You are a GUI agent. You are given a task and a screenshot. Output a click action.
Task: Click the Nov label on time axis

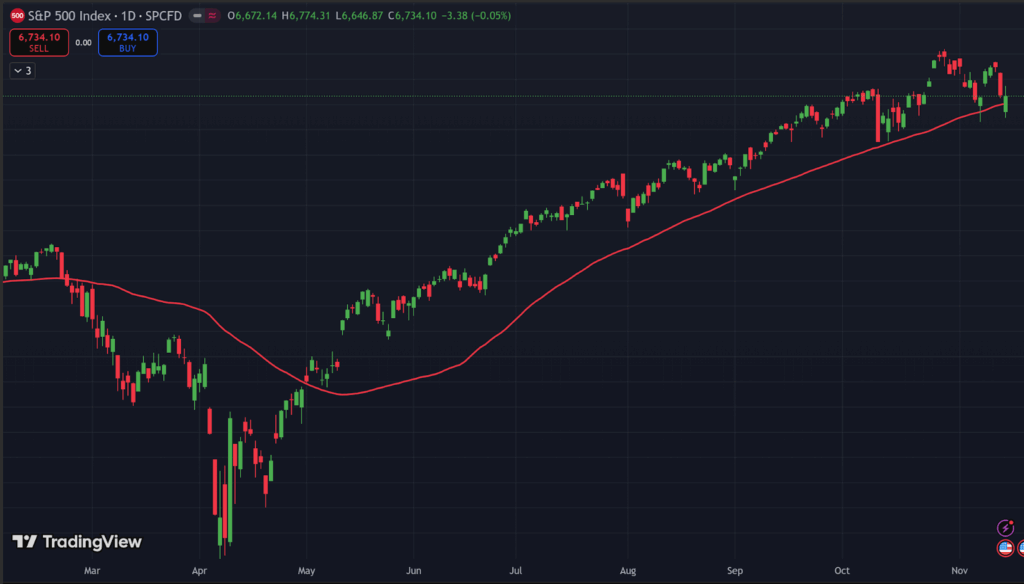961,571
